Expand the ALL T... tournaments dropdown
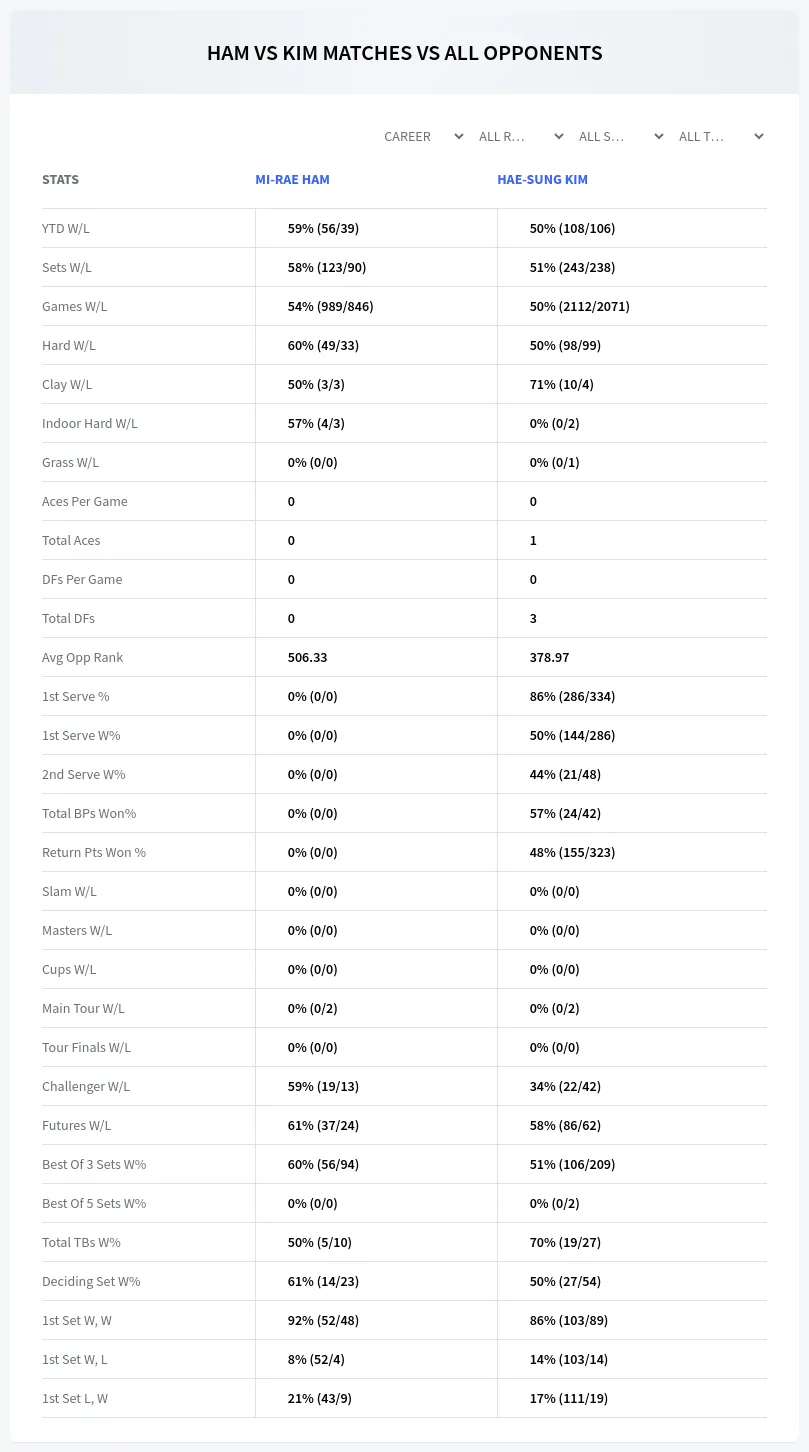 pyautogui.click(x=721, y=136)
